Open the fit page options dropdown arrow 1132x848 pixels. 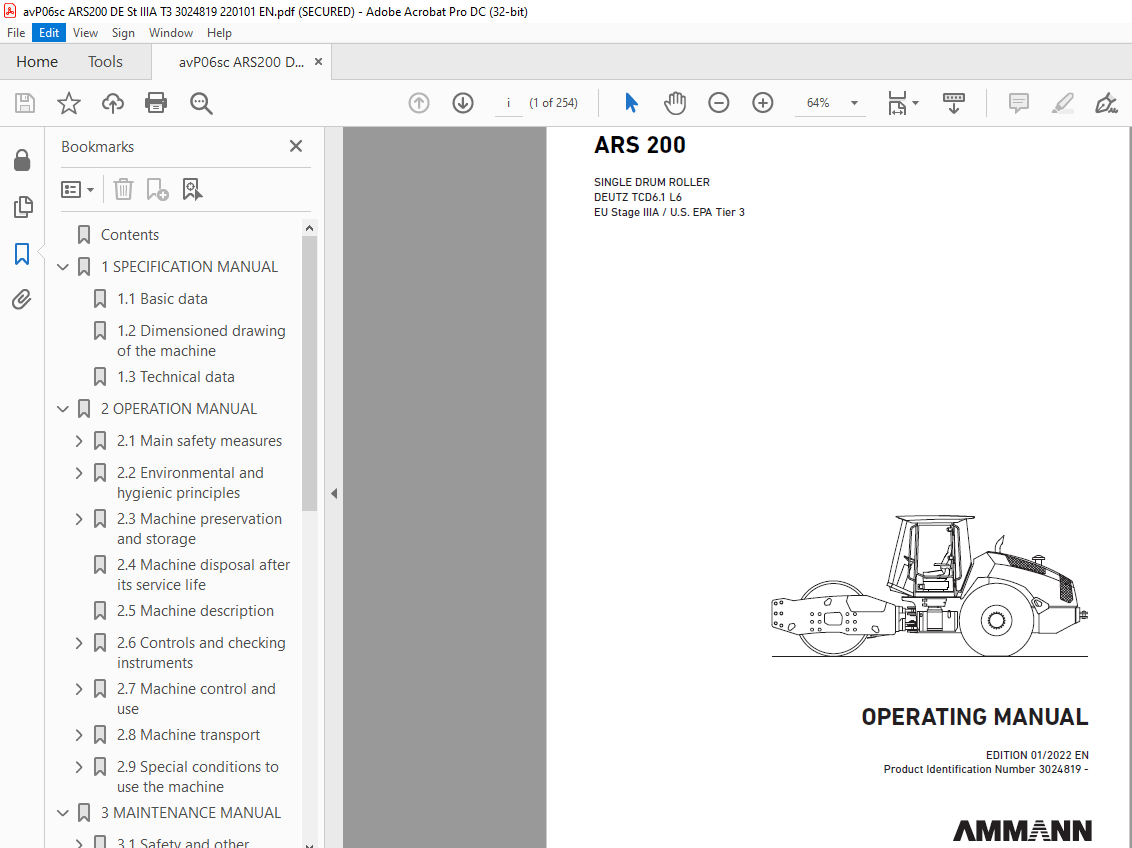(915, 103)
